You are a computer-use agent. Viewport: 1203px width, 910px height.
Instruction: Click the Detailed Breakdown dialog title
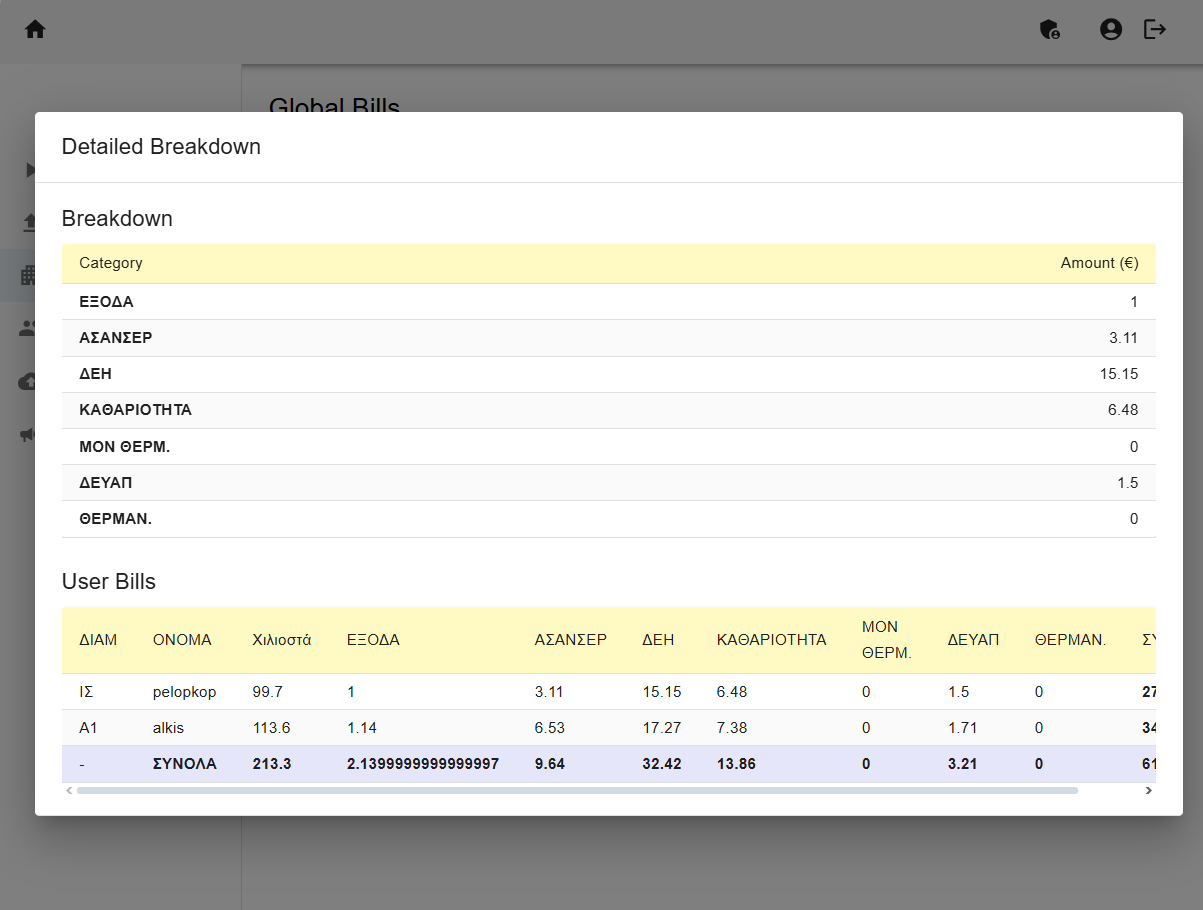(161, 147)
